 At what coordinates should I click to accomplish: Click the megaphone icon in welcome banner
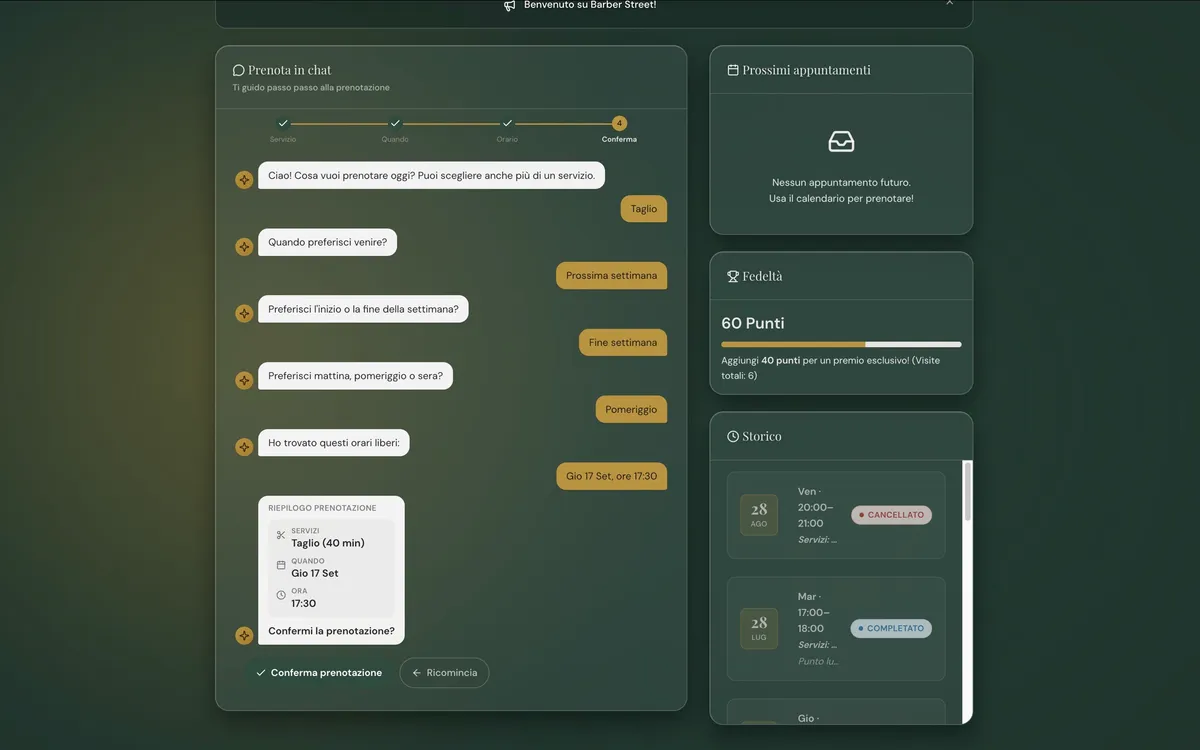(510, 5)
